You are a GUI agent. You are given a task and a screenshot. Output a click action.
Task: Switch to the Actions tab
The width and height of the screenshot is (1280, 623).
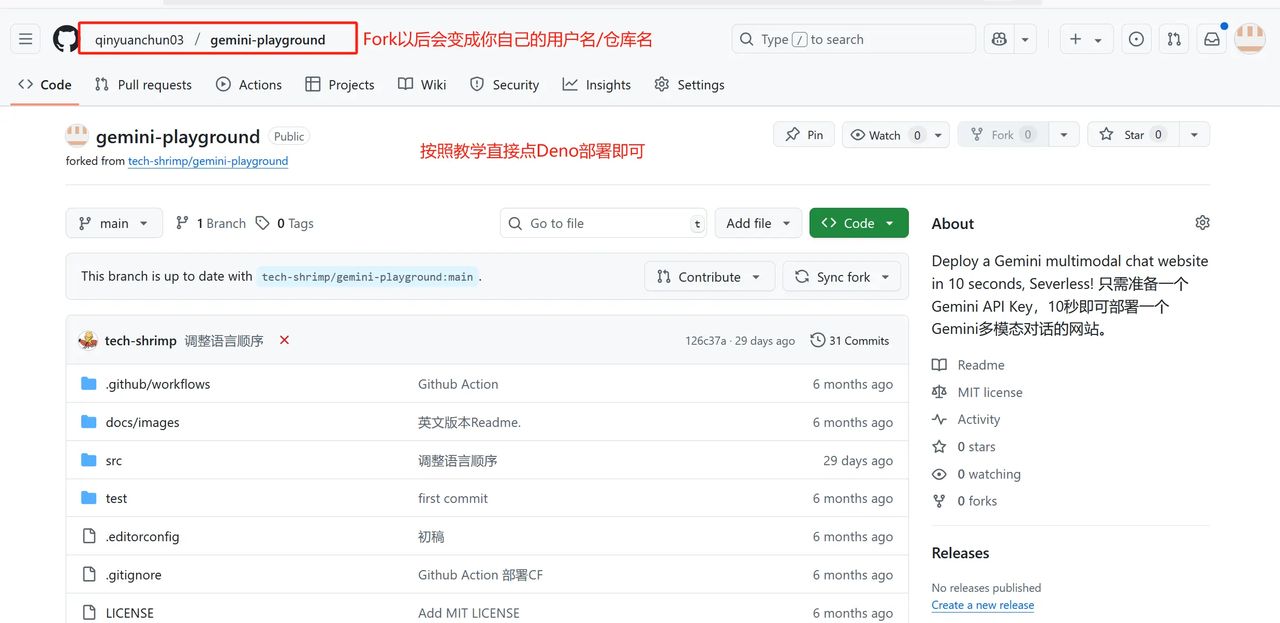[x=248, y=84]
